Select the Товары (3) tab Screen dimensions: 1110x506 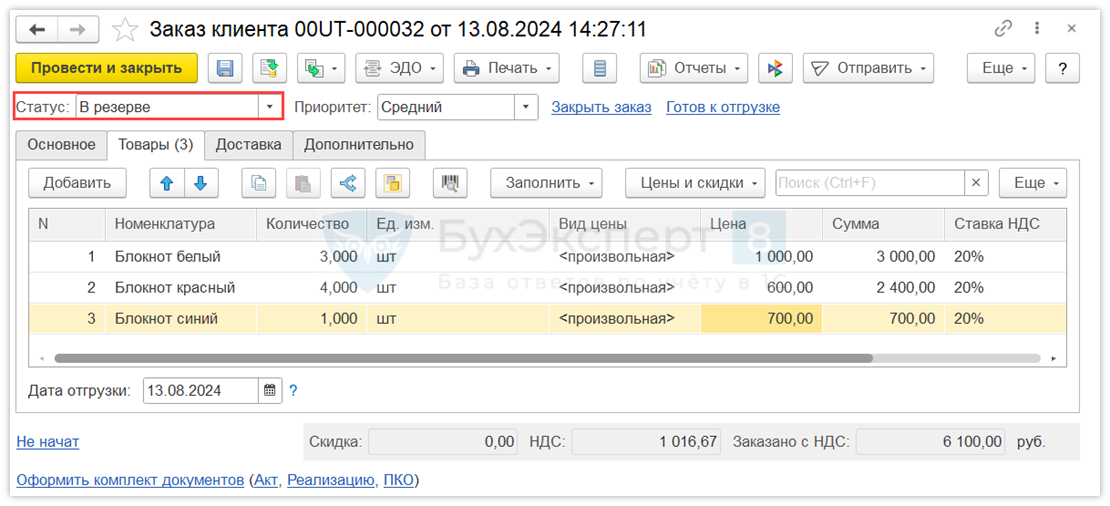(x=156, y=144)
